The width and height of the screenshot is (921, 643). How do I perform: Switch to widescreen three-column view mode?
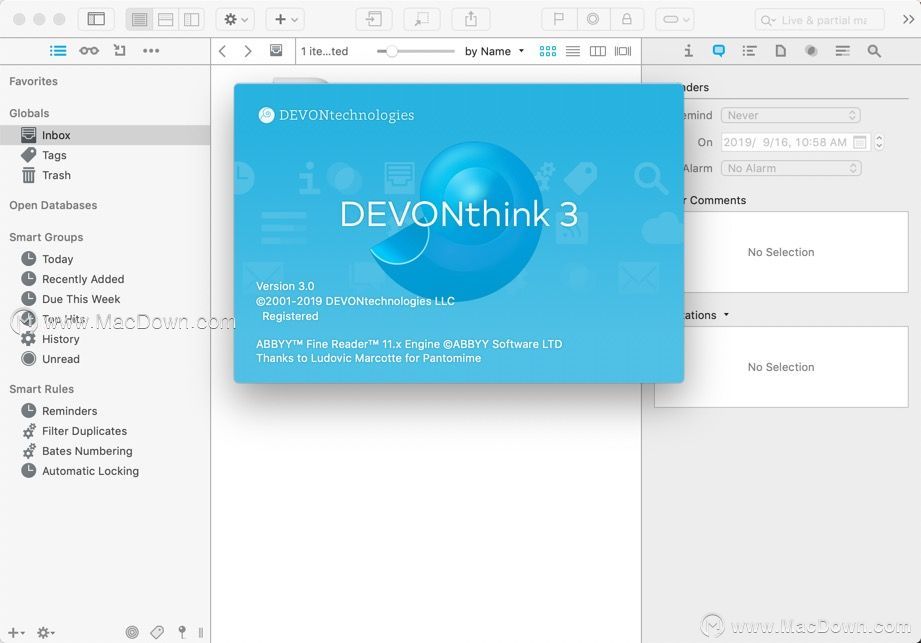point(191,19)
